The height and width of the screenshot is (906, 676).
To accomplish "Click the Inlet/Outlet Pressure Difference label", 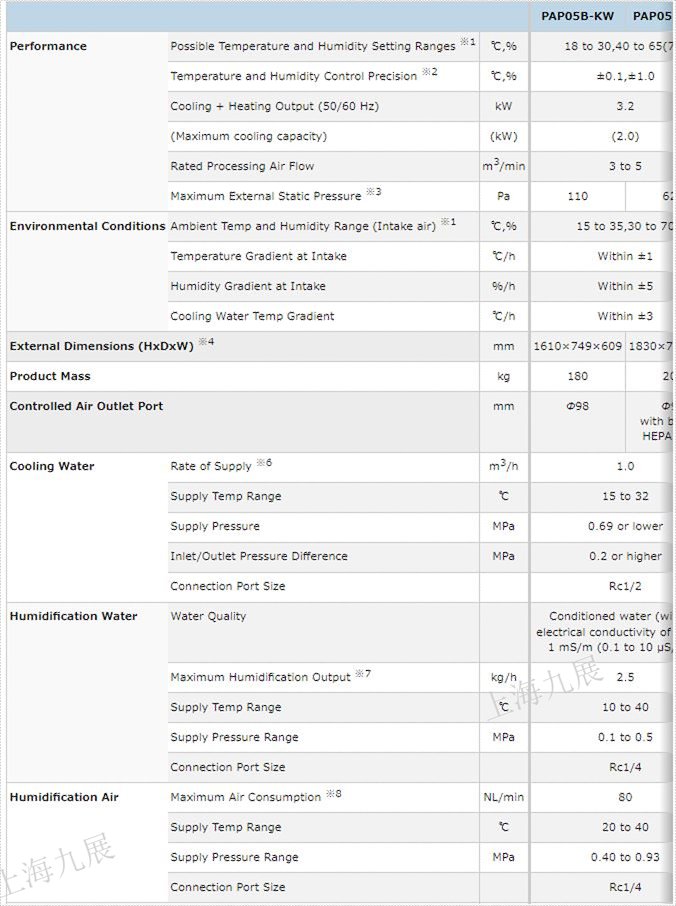I will (259, 556).
